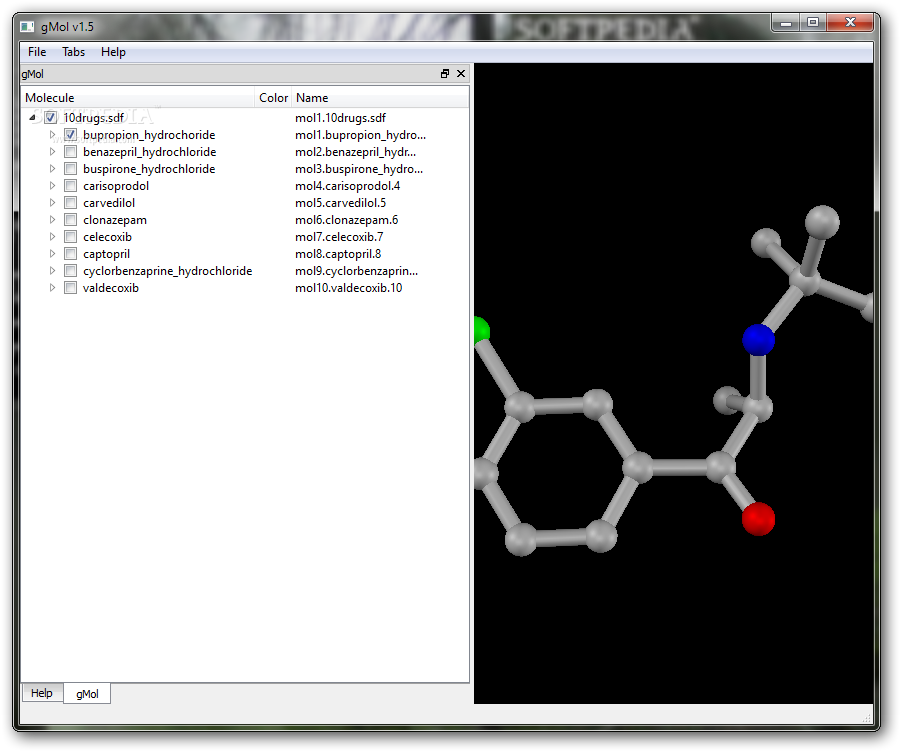The width and height of the screenshot is (901, 752).
Task: Enable benazepril_hydrochloride checkbox
Action: (70, 152)
